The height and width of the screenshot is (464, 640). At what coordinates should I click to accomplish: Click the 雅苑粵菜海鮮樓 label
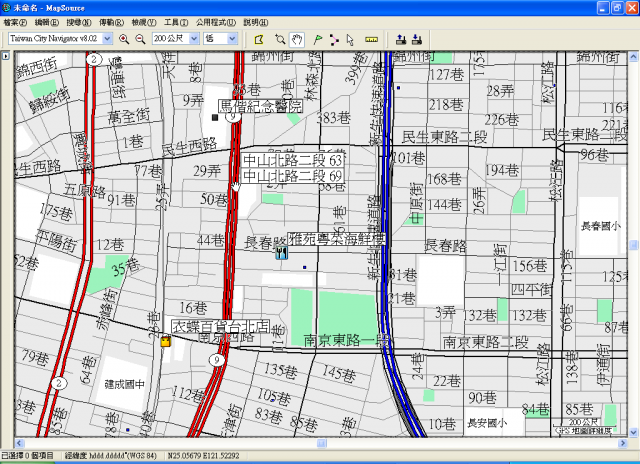click(x=337, y=239)
